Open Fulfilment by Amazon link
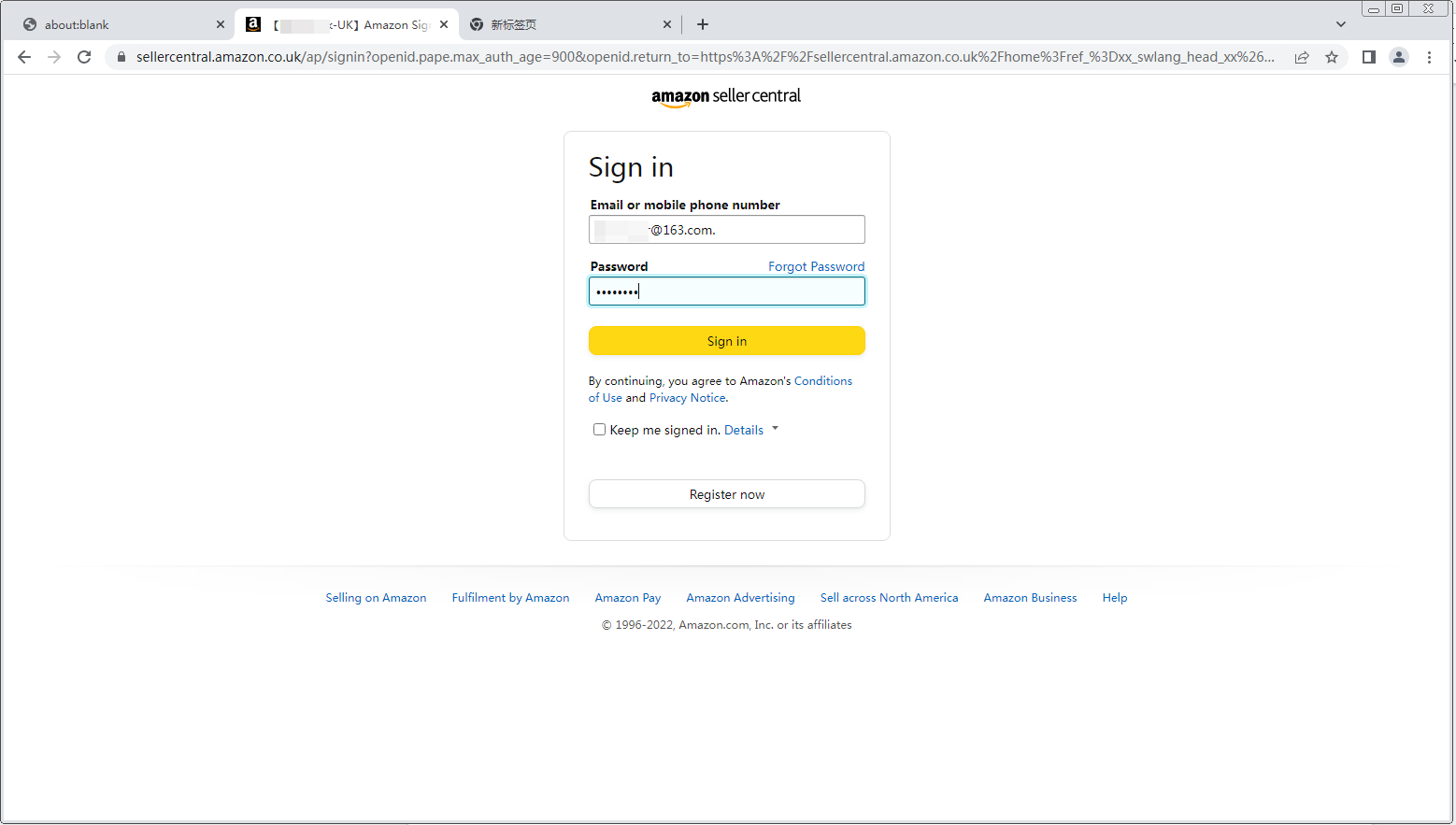The height and width of the screenshot is (825, 1456). pos(510,598)
